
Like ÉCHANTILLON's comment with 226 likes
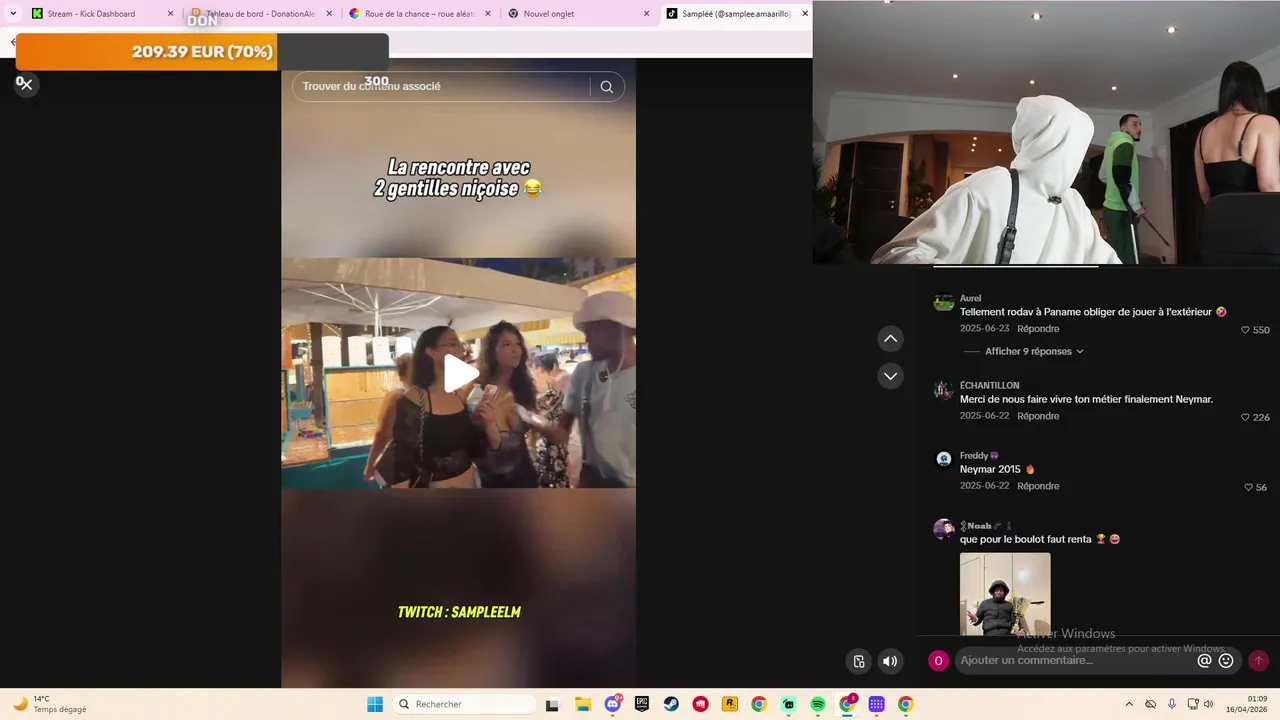pyautogui.click(x=1245, y=417)
